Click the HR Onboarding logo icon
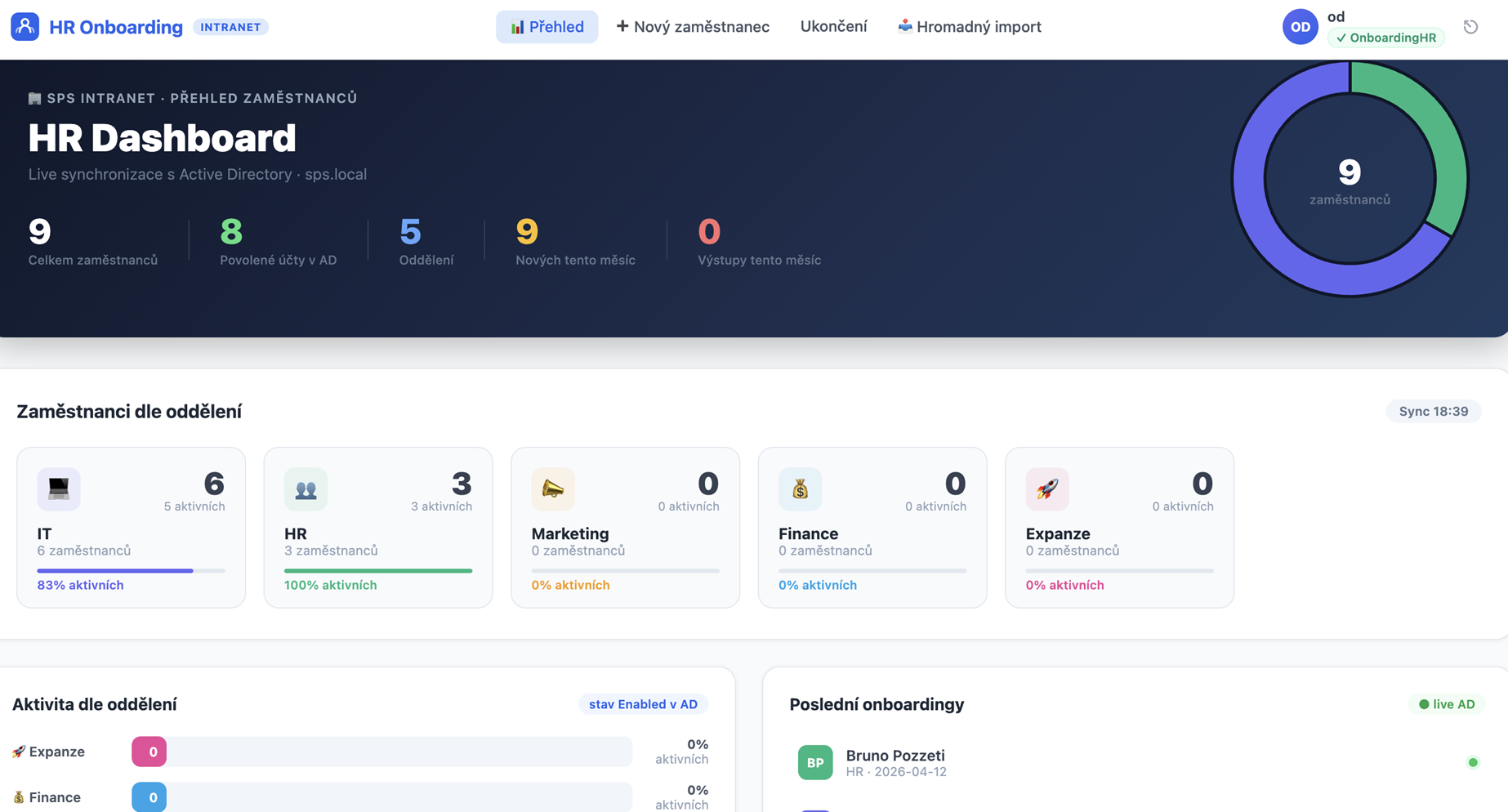 pos(25,26)
